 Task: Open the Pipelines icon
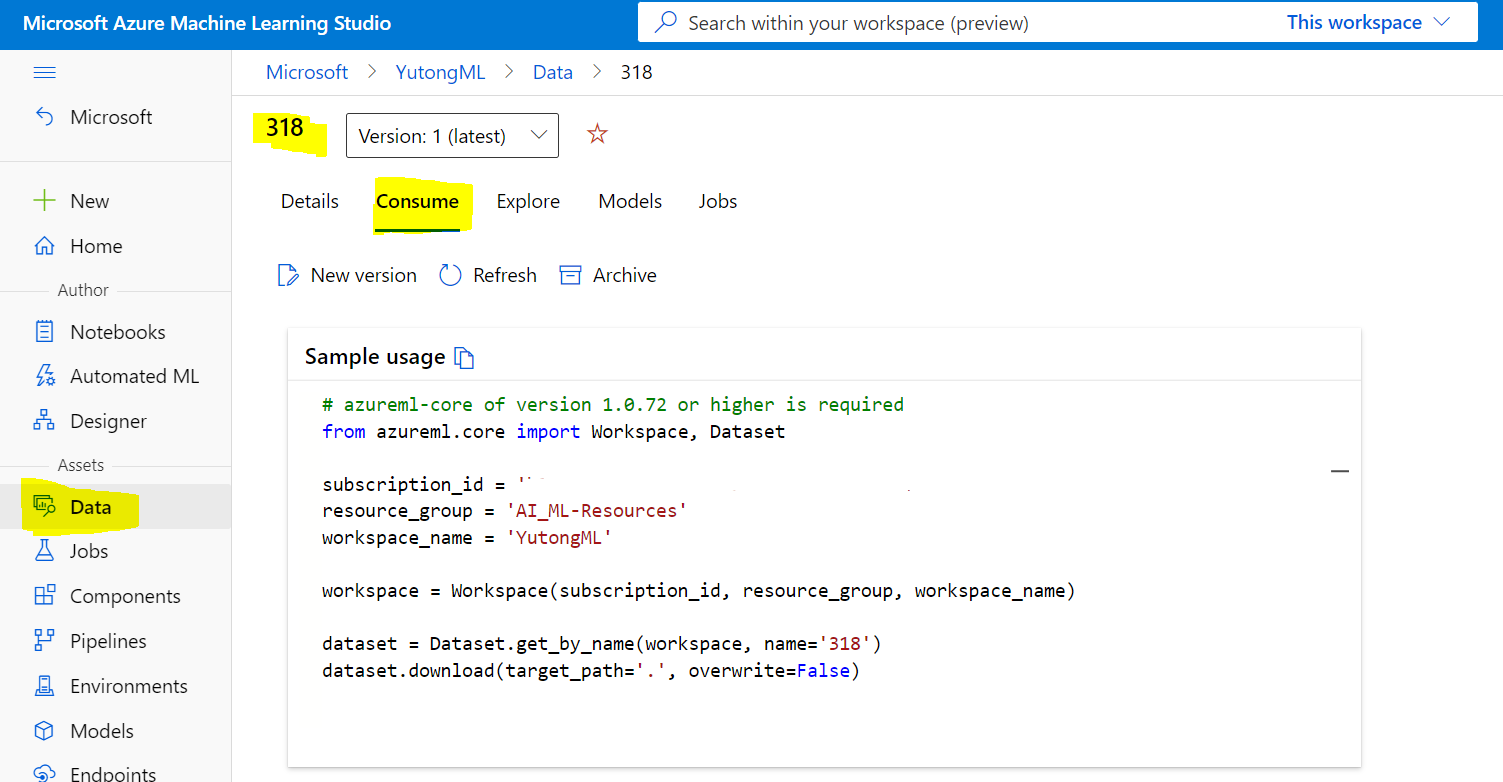(45, 641)
